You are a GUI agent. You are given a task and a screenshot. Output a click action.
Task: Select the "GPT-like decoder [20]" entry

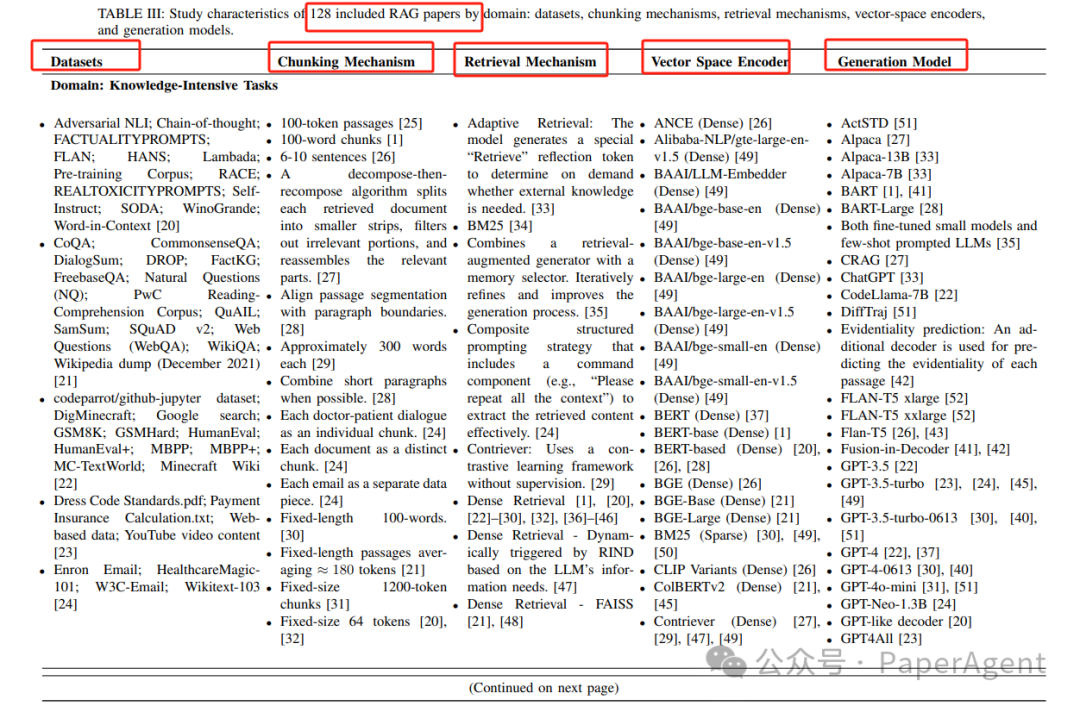click(x=906, y=621)
